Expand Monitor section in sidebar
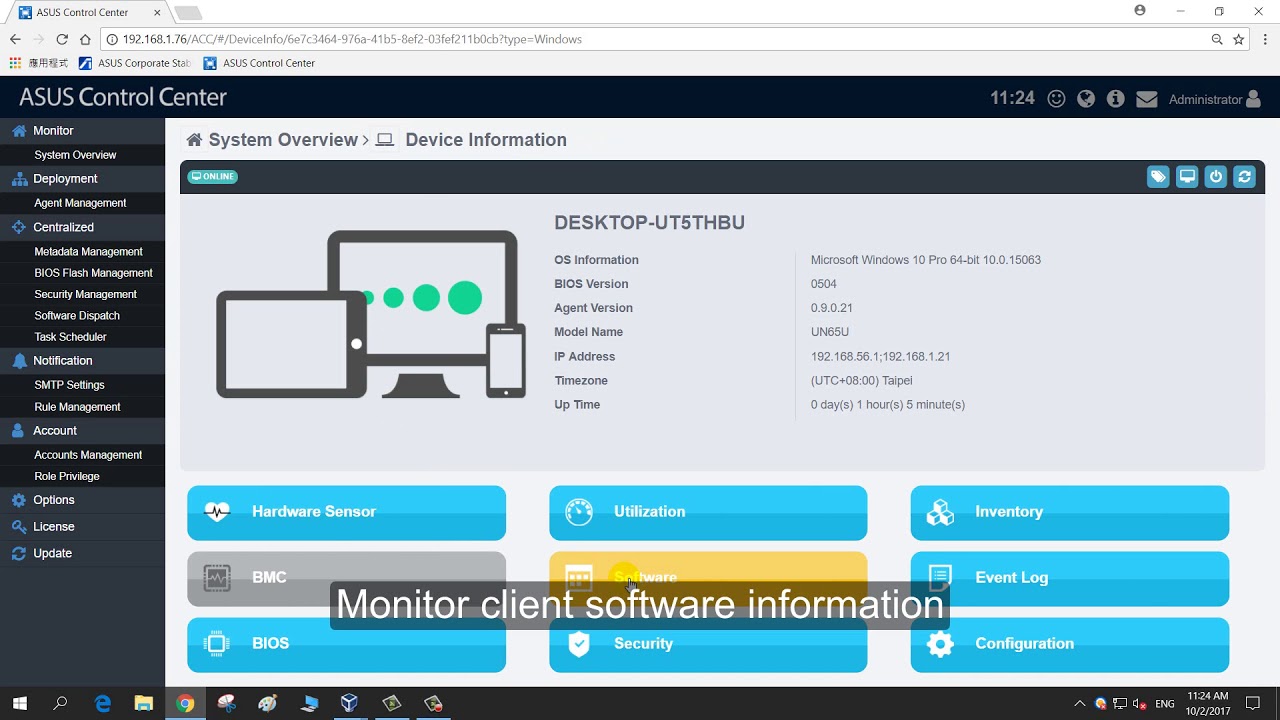 (x=82, y=131)
